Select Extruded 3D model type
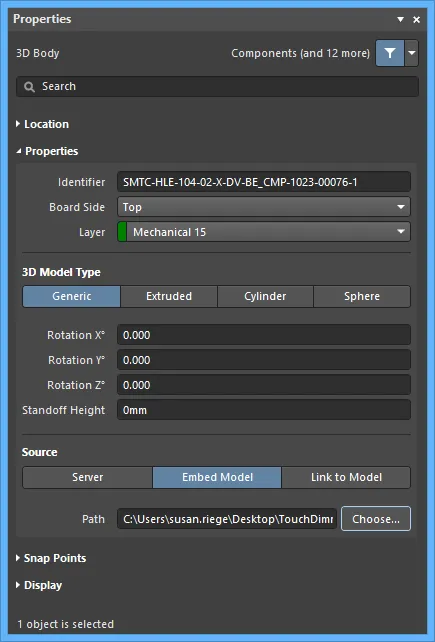 pos(169,296)
